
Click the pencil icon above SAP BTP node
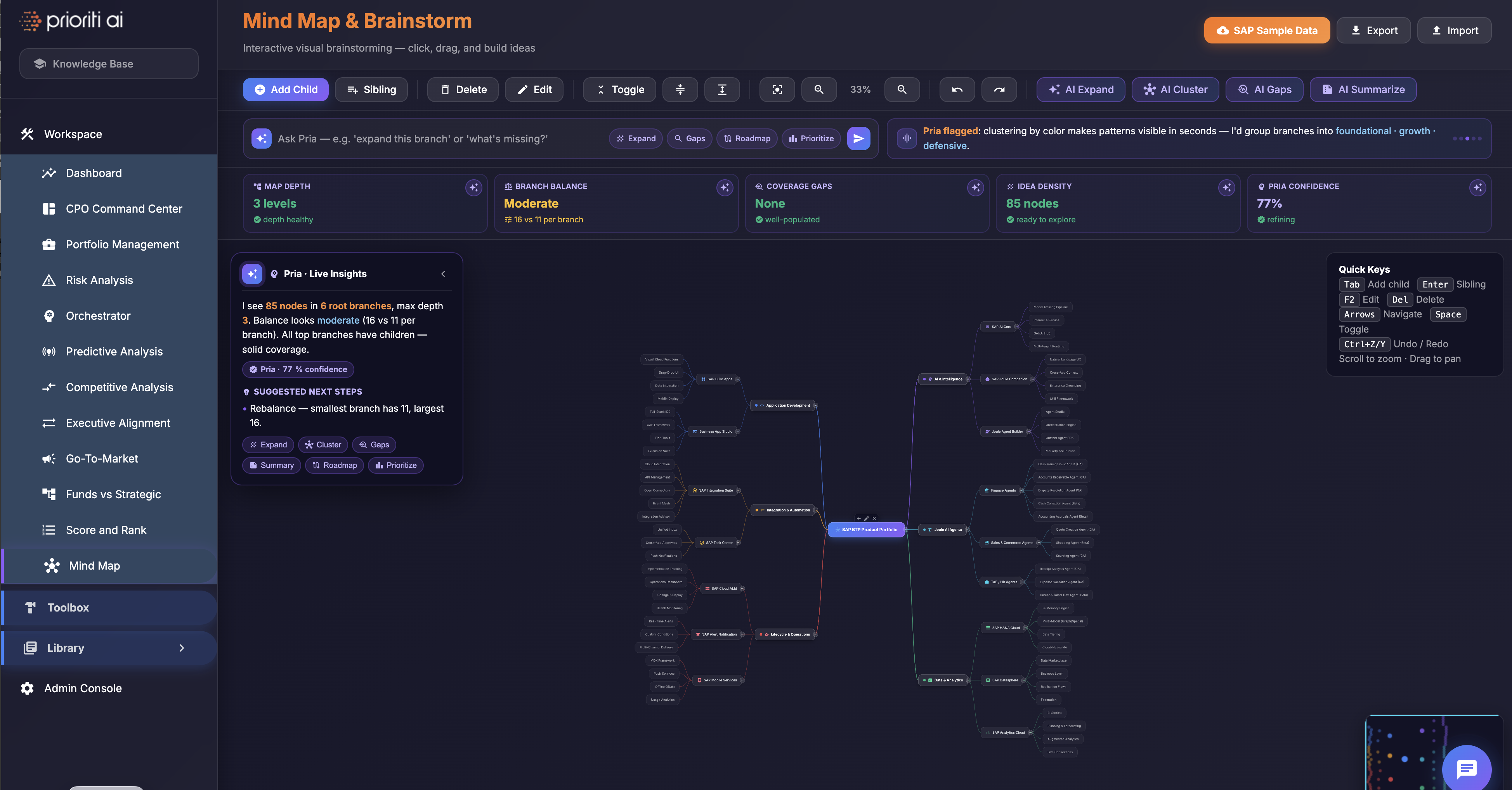click(x=866, y=519)
